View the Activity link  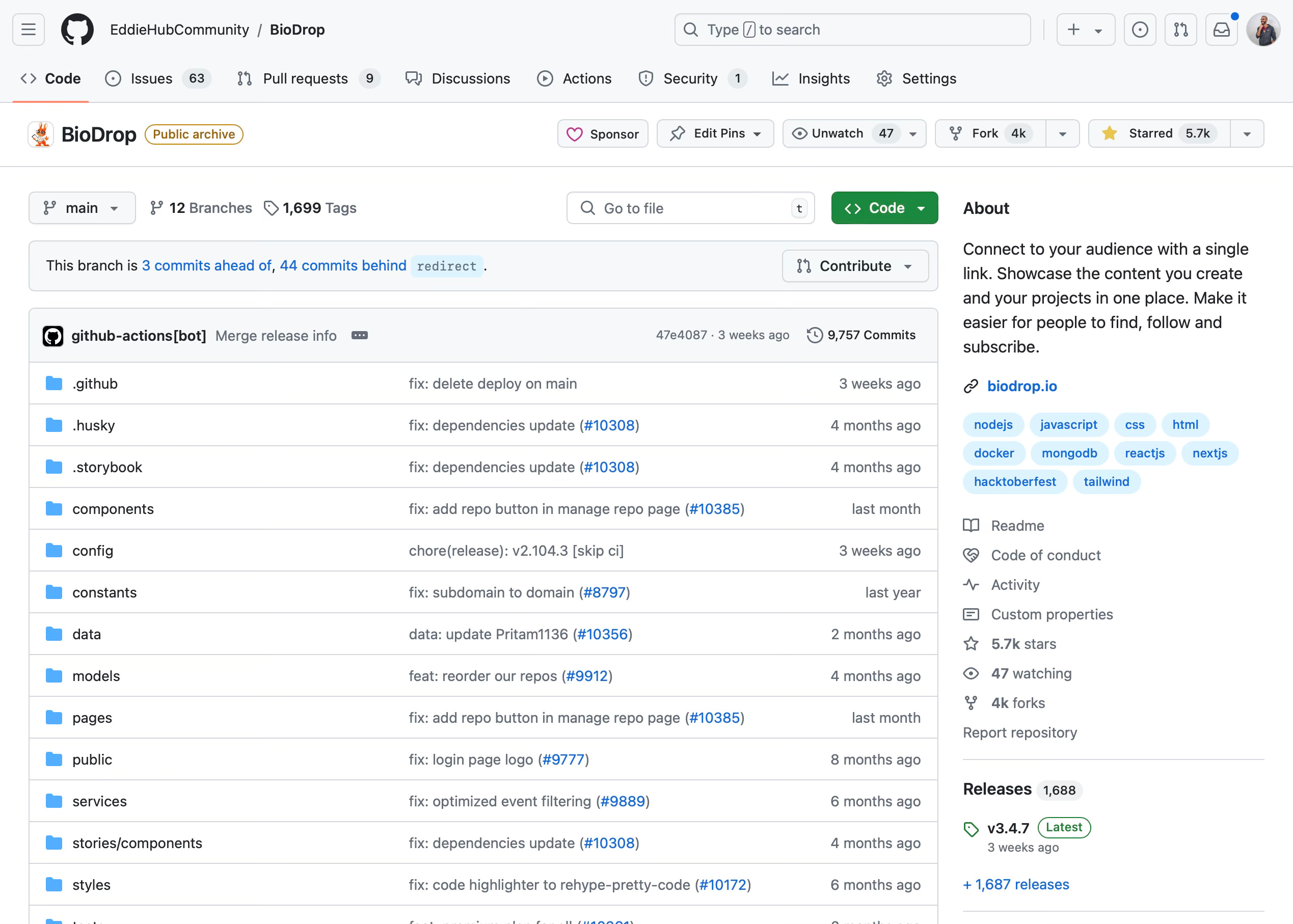tap(1015, 585)
